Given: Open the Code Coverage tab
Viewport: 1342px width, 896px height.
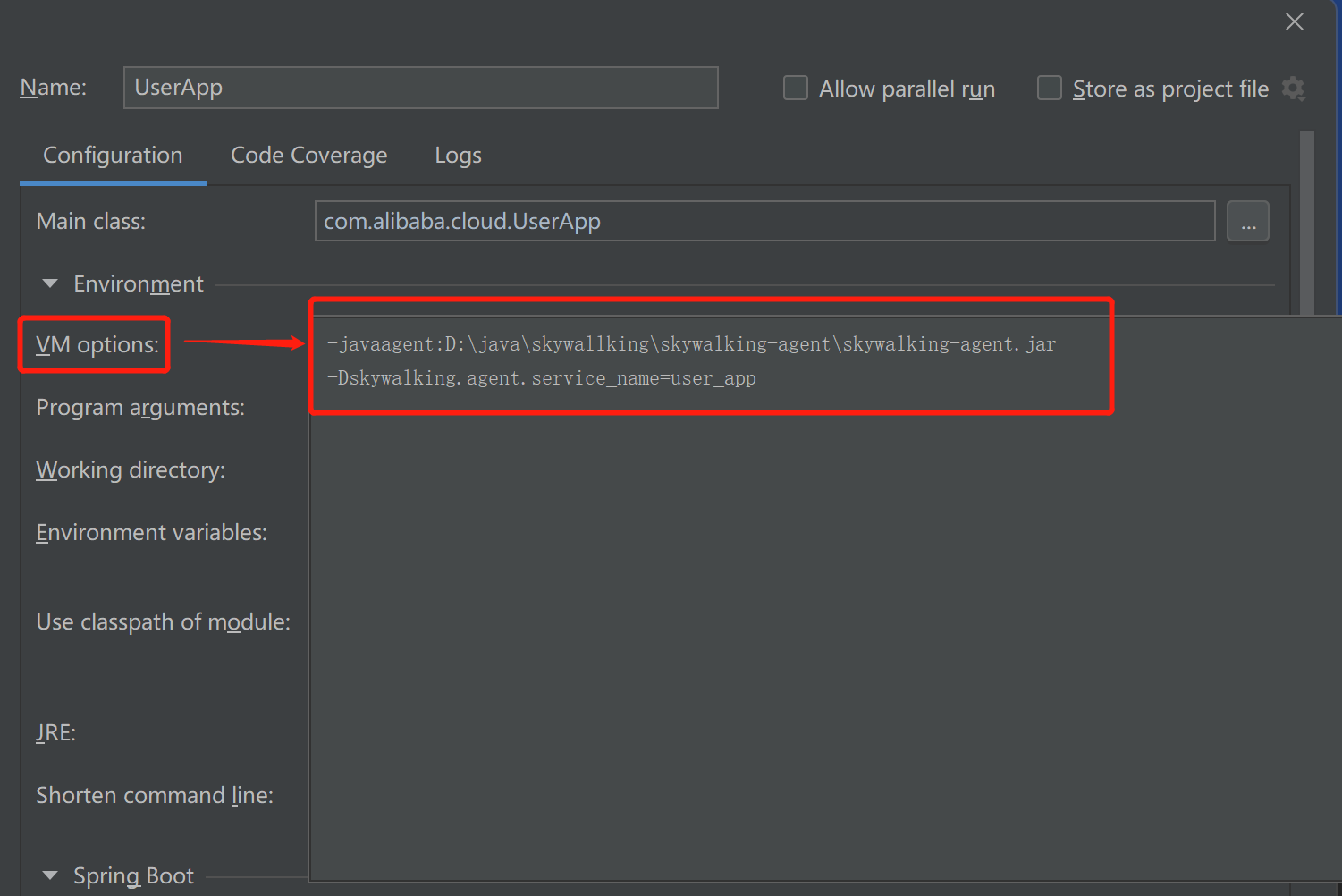Looking at the screenshot, I should (309, 156).
